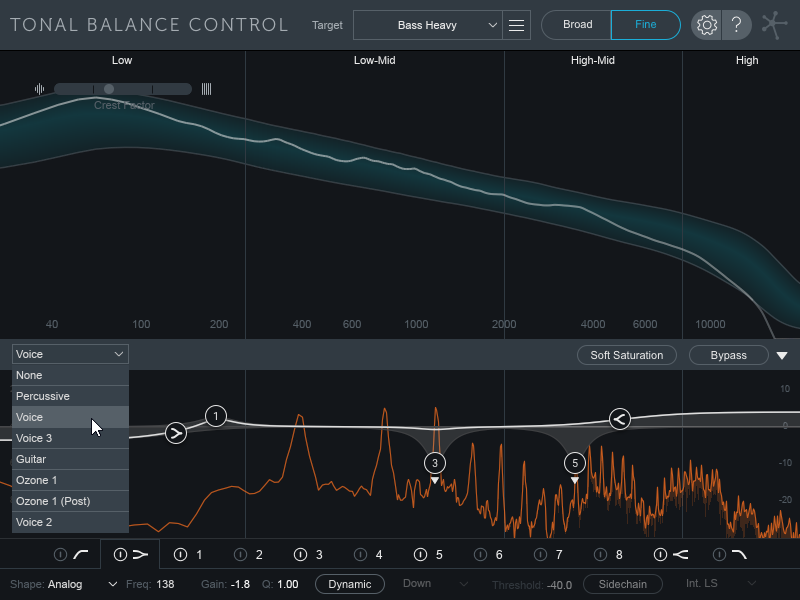The image size is (800, 600).
Task: Enable band 7 power button
Action: (540, 555)
